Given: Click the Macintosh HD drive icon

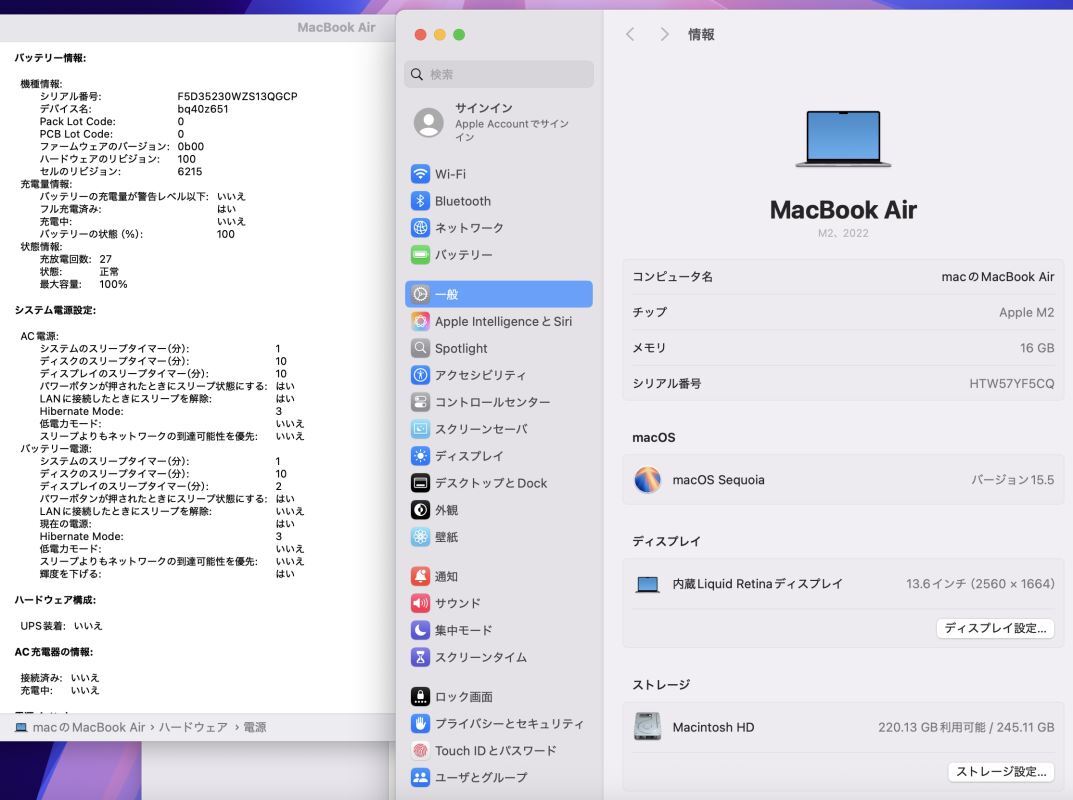Looking at the screenshot, I should tap(647, 727).
